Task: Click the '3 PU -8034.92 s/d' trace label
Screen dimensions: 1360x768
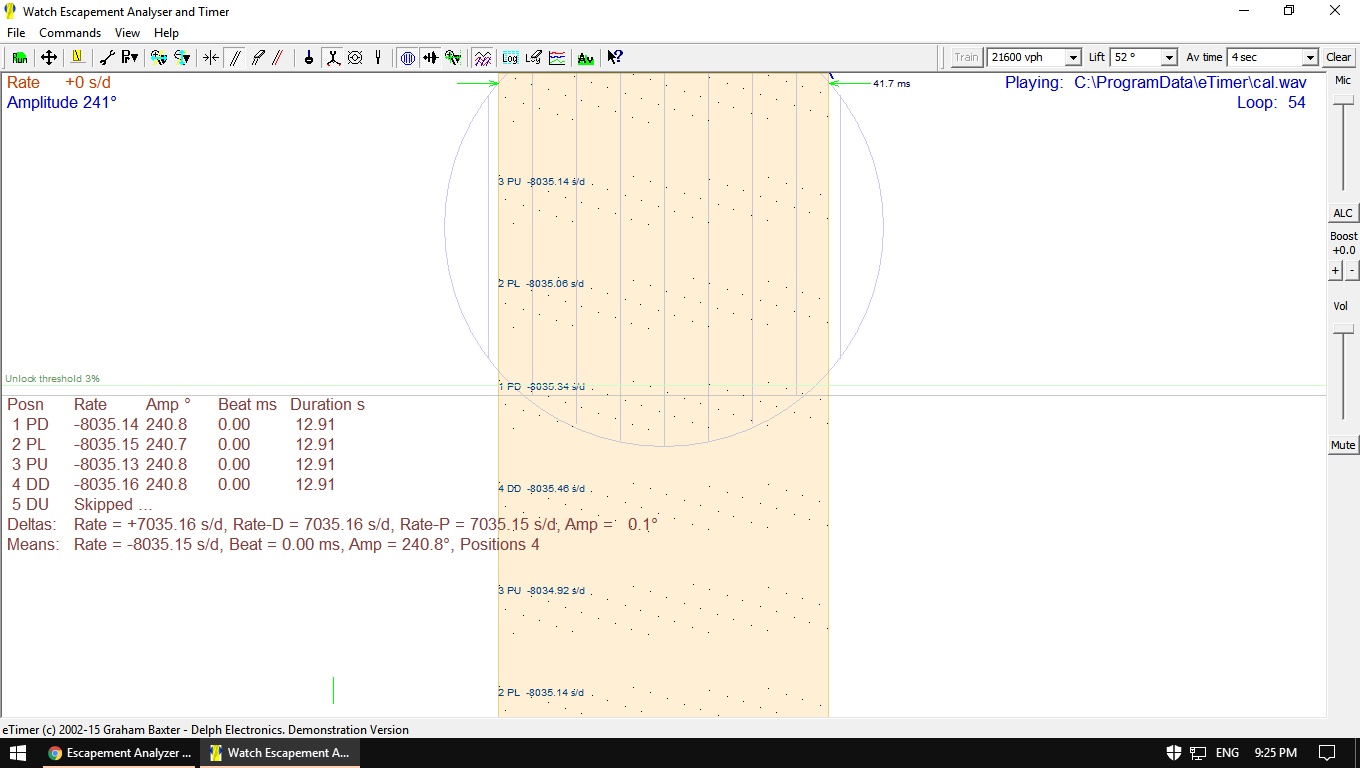Action: click(x=541, y=591)
